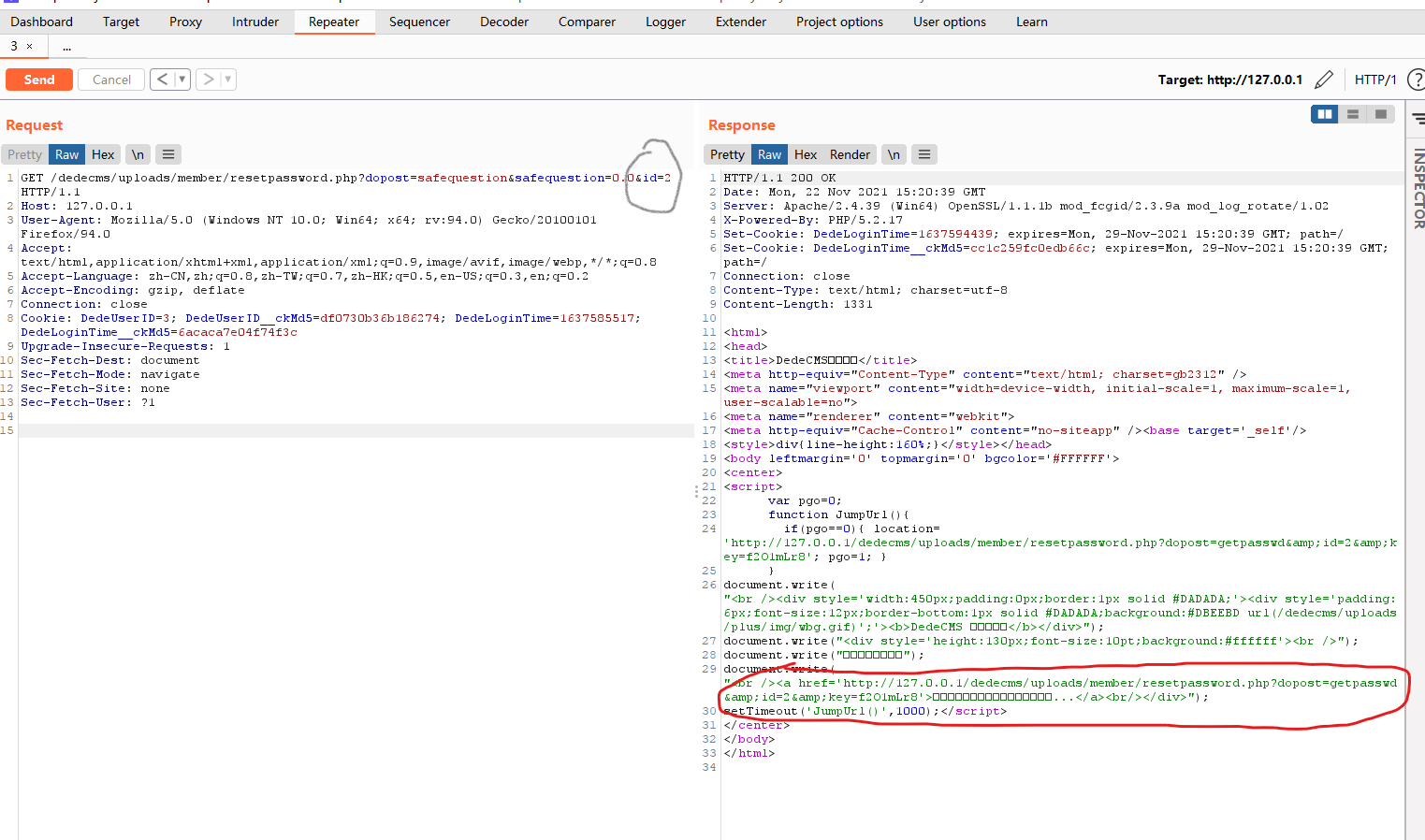Switch response view to Raw
Screen dimensions: 1425x840
769,154
